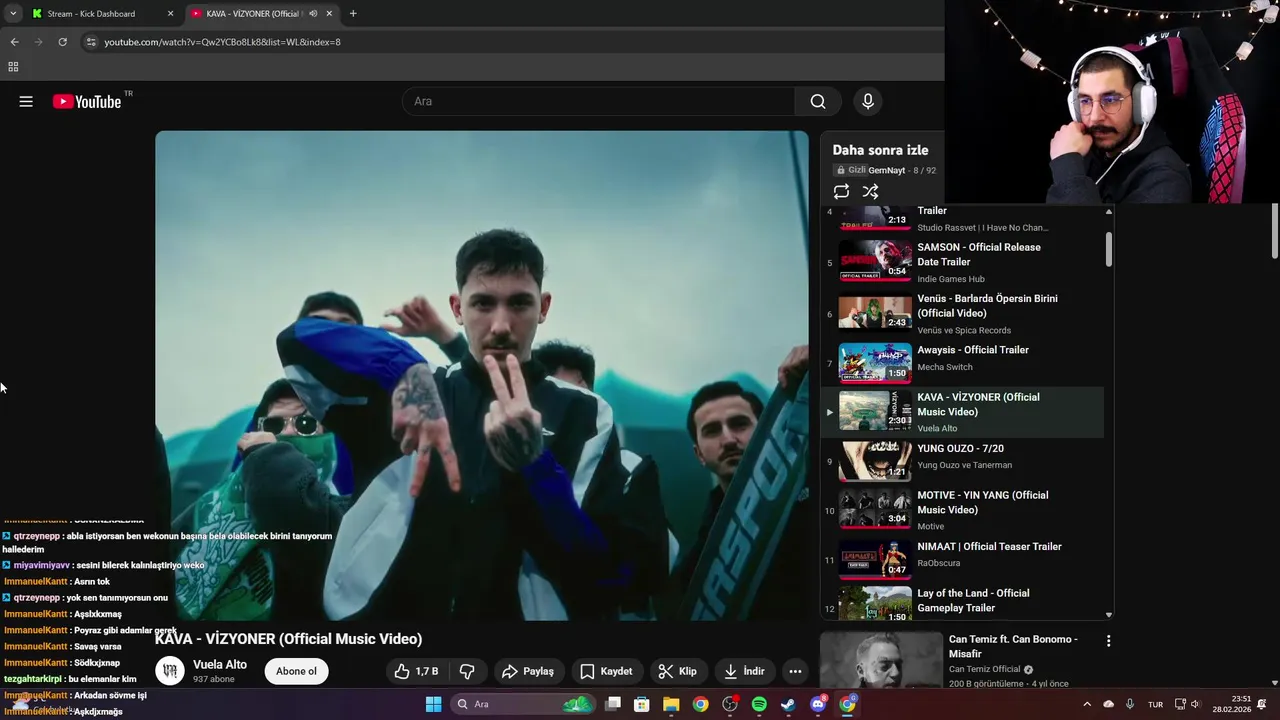The height and width of the screenshot is (720, 1280).
Task: Open the Vuela Alto channel name
Action: coord(220,664)
